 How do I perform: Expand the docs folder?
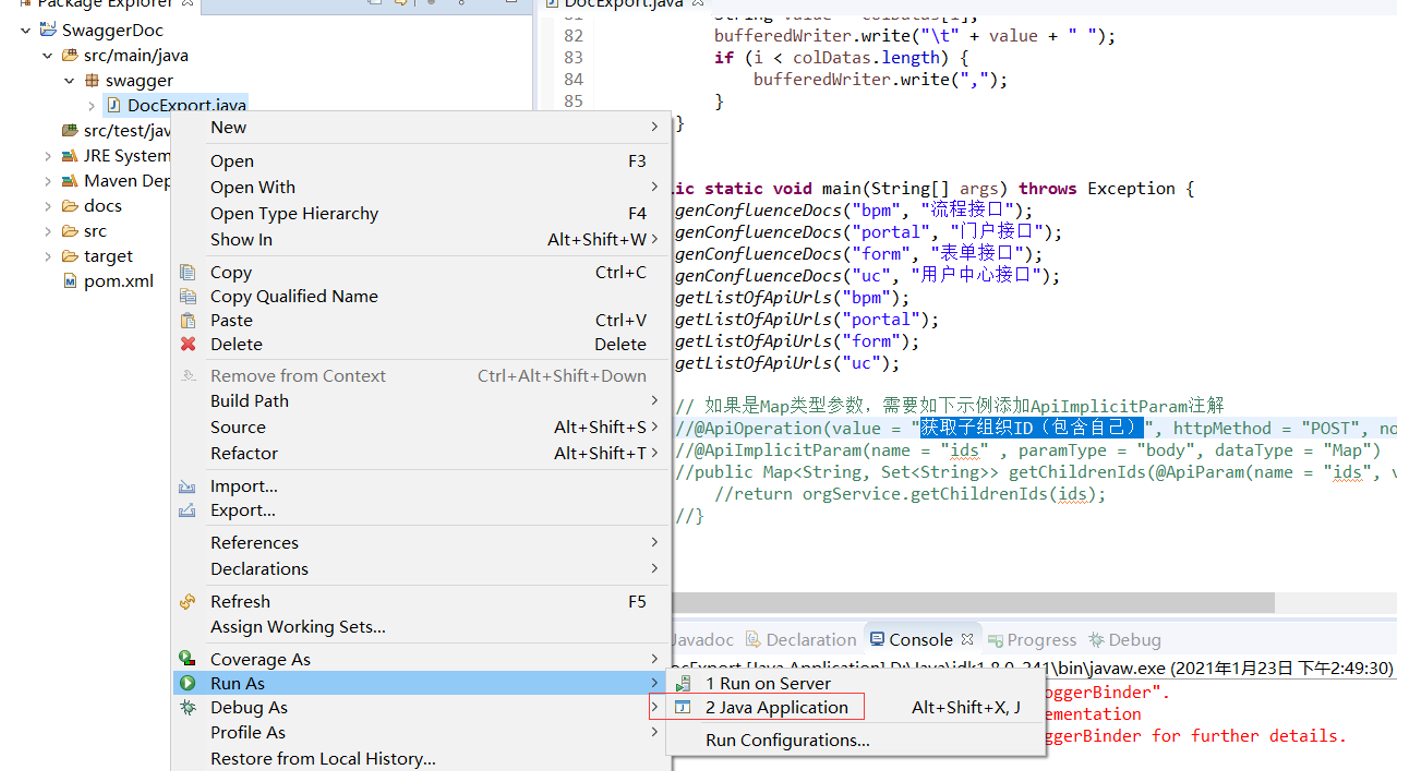pyautogui.click(x=47, y=206)
